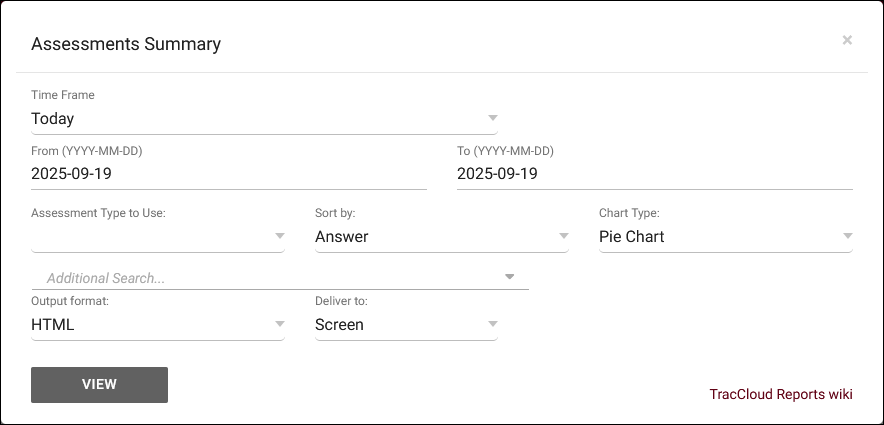This screenshot has width=884, height=425.
Task: Open the Time Frame dropdown showing Today
Action: [250, 119]
